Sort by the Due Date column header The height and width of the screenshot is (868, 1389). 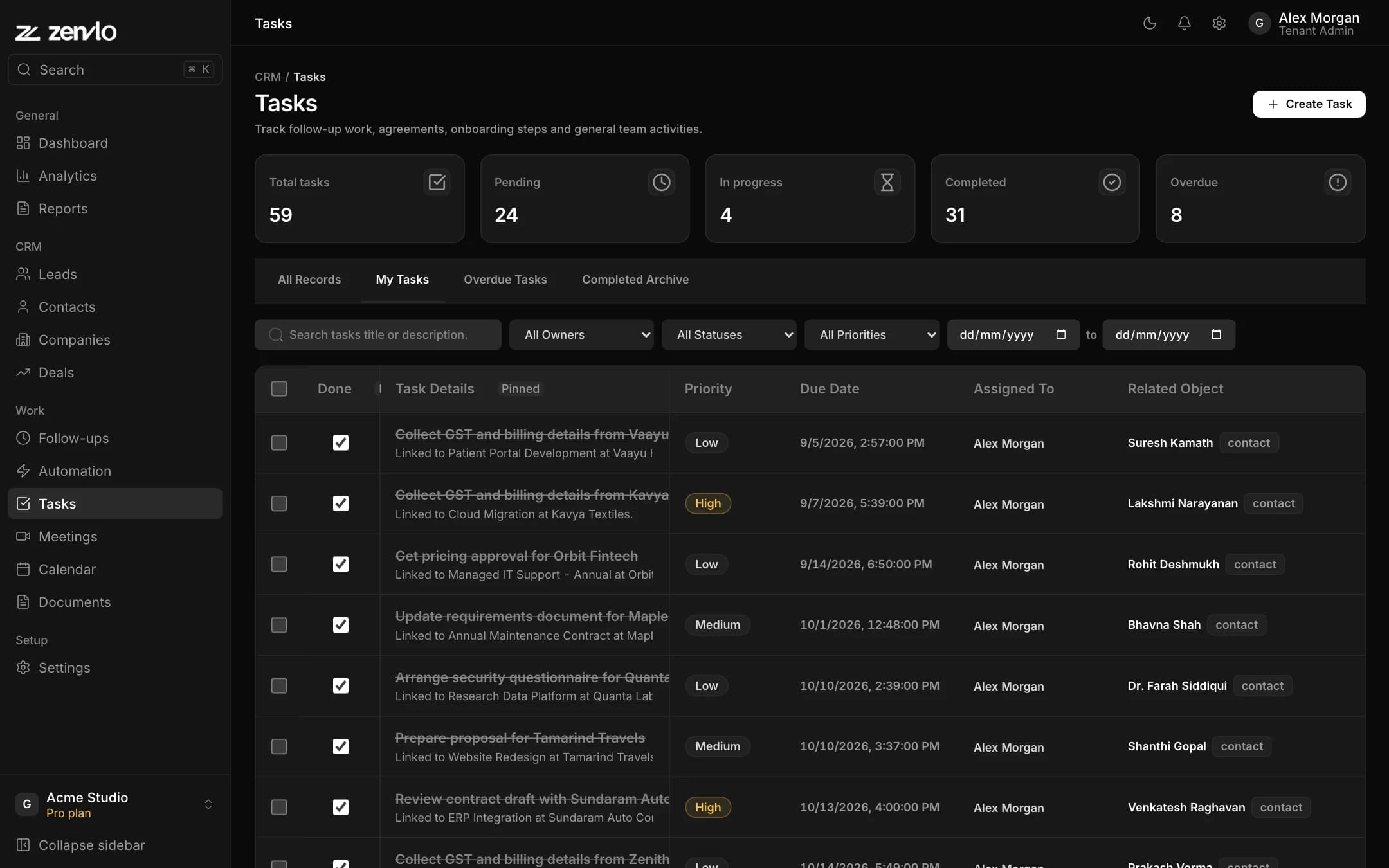pyautogui.click(x=829, y=388)
